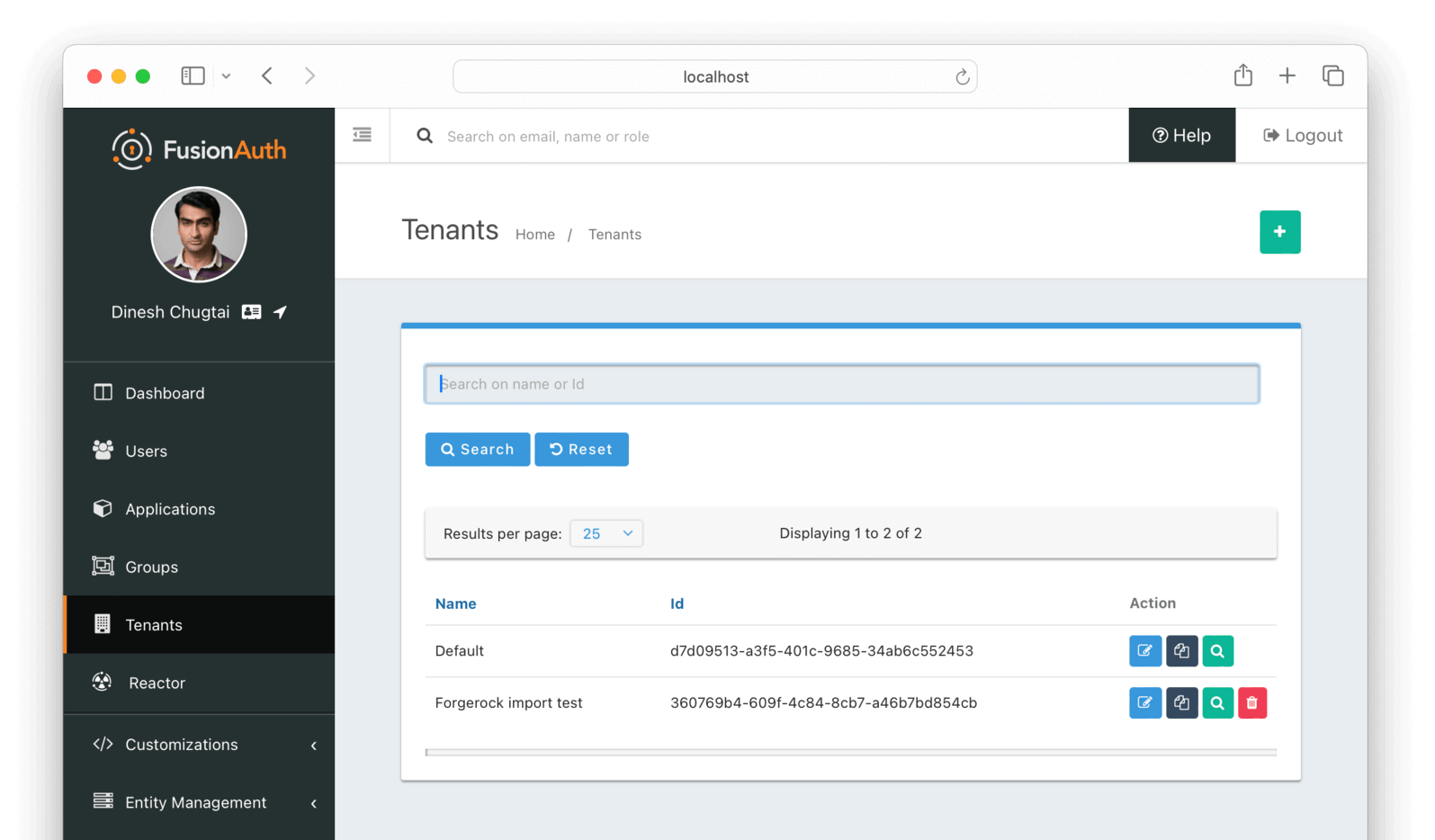1435x840 pixels.
Task: Sort the table by Name column
Action: [456, 603]
